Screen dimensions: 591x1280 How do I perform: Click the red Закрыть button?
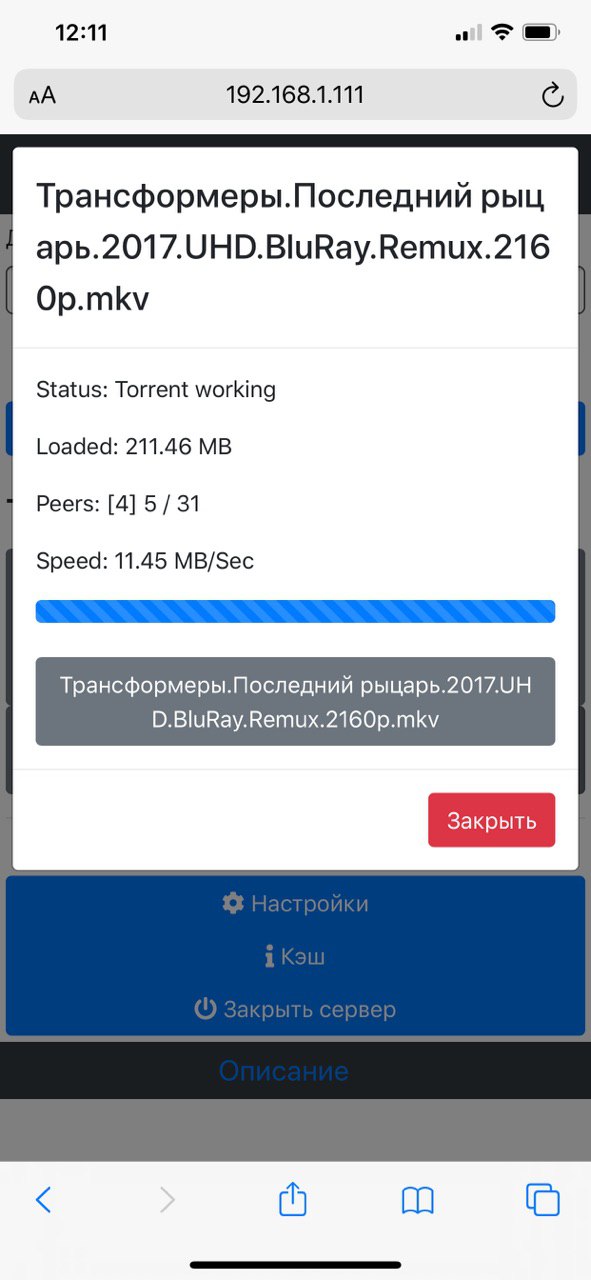click(x=492, y=821)
